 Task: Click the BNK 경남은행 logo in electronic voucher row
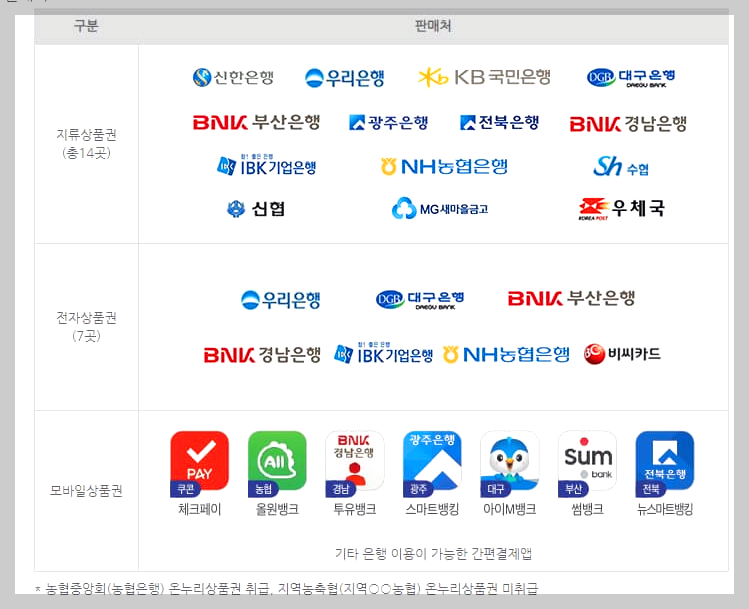click(262, 355)
